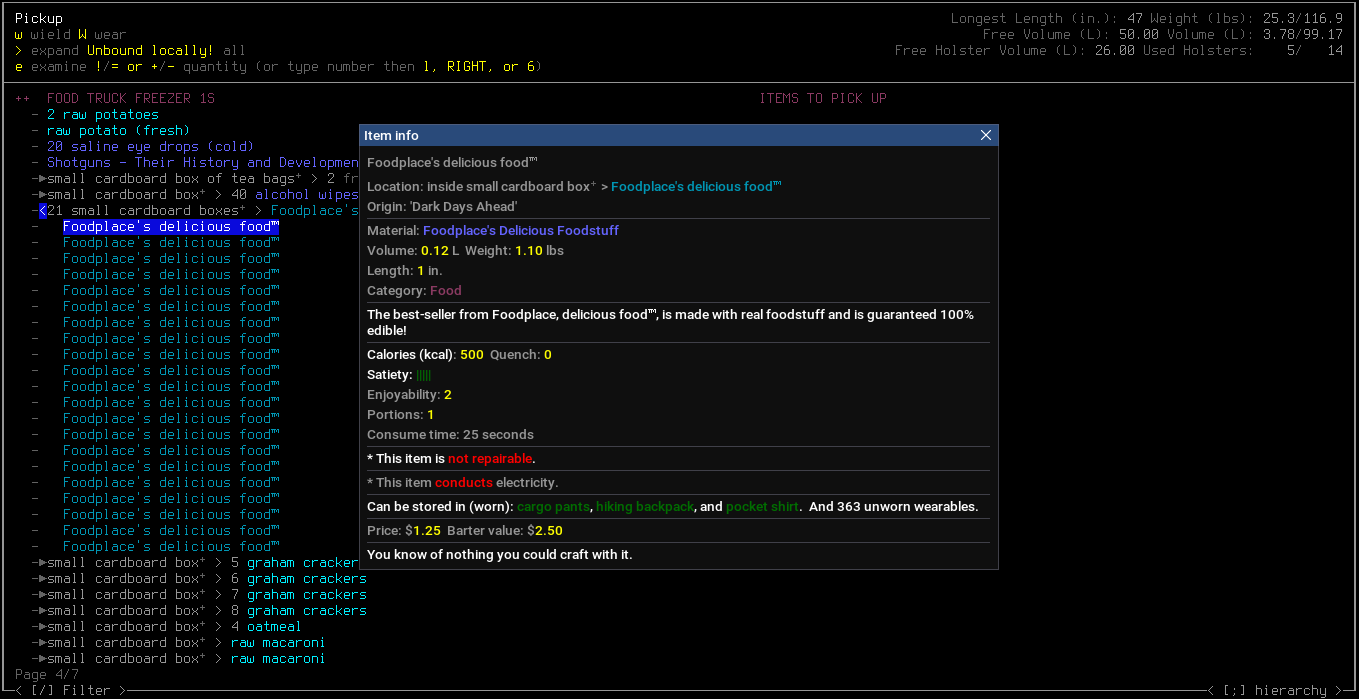The height and width of the screenshot is (699, 1359).
Task: Click the ITEMS TO PICK UP column header
Action: coord(823,99)
